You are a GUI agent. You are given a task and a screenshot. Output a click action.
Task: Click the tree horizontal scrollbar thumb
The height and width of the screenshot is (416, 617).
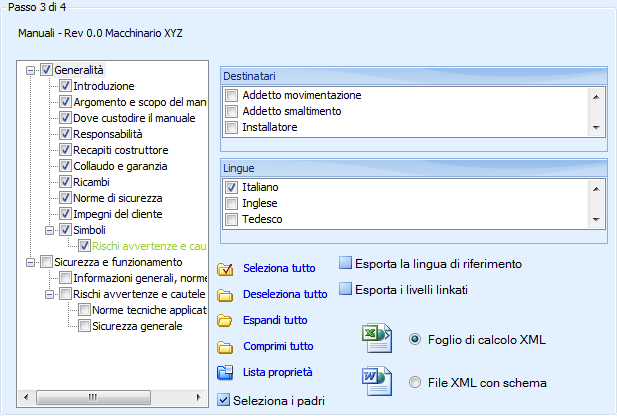(93, 397)
